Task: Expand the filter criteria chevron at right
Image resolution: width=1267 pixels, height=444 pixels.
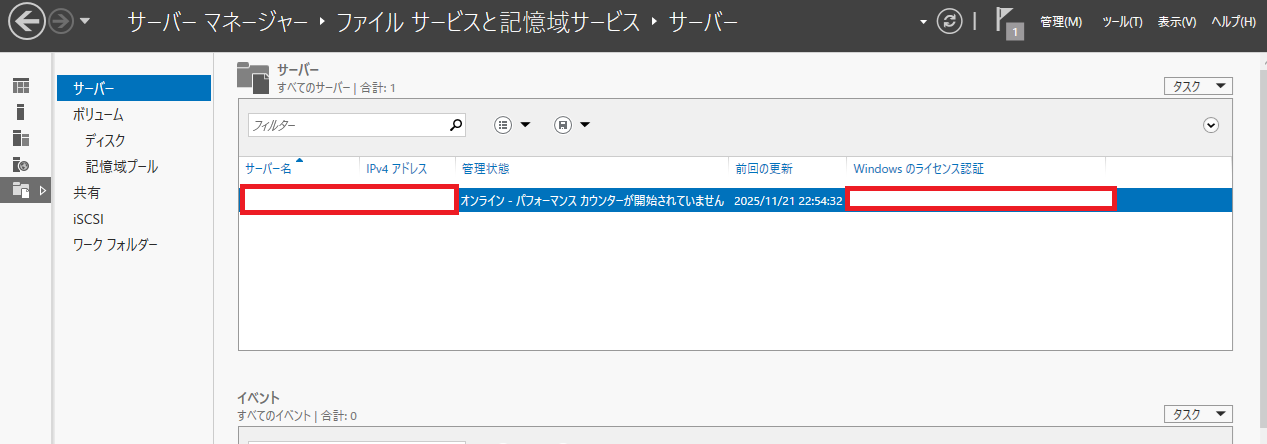Action: pos(1212,125)
